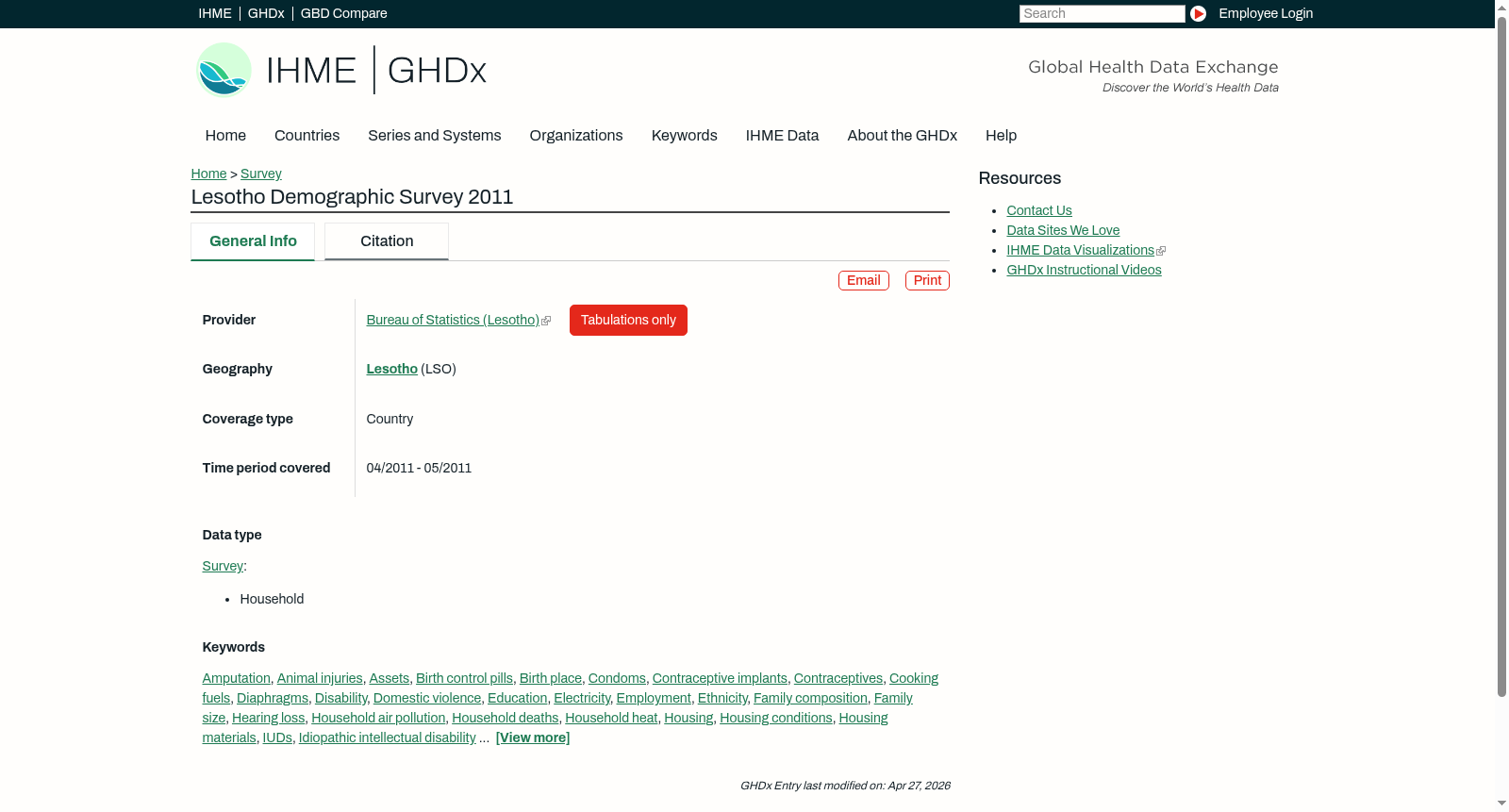1509x812 pixels.
Task: Open the Condoms keyword link
Action: 617,678
